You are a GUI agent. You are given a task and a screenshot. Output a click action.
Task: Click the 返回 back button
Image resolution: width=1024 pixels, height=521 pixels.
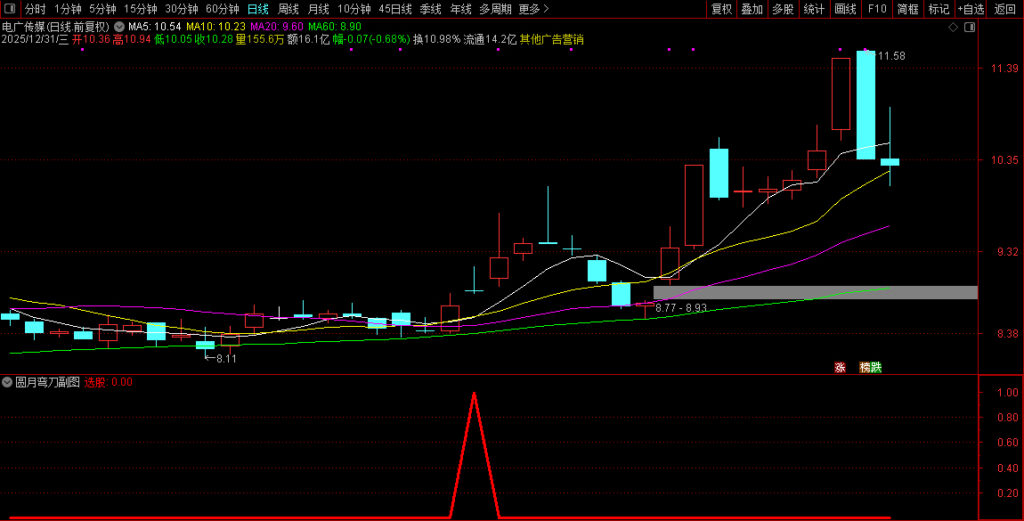(1005, 9)
